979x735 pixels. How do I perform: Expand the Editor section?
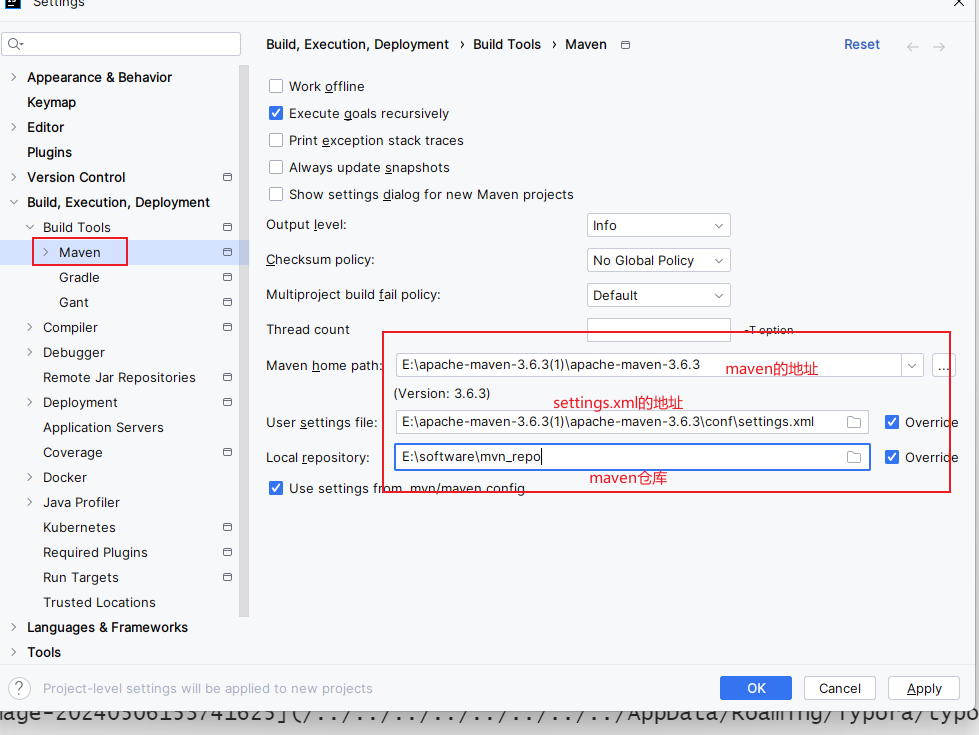14,127
